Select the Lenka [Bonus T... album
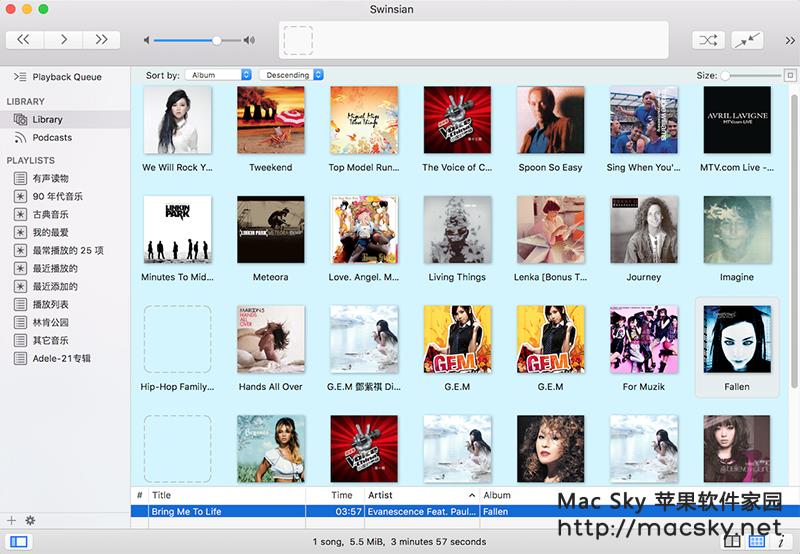800x554 pixels. coord(551,230)
